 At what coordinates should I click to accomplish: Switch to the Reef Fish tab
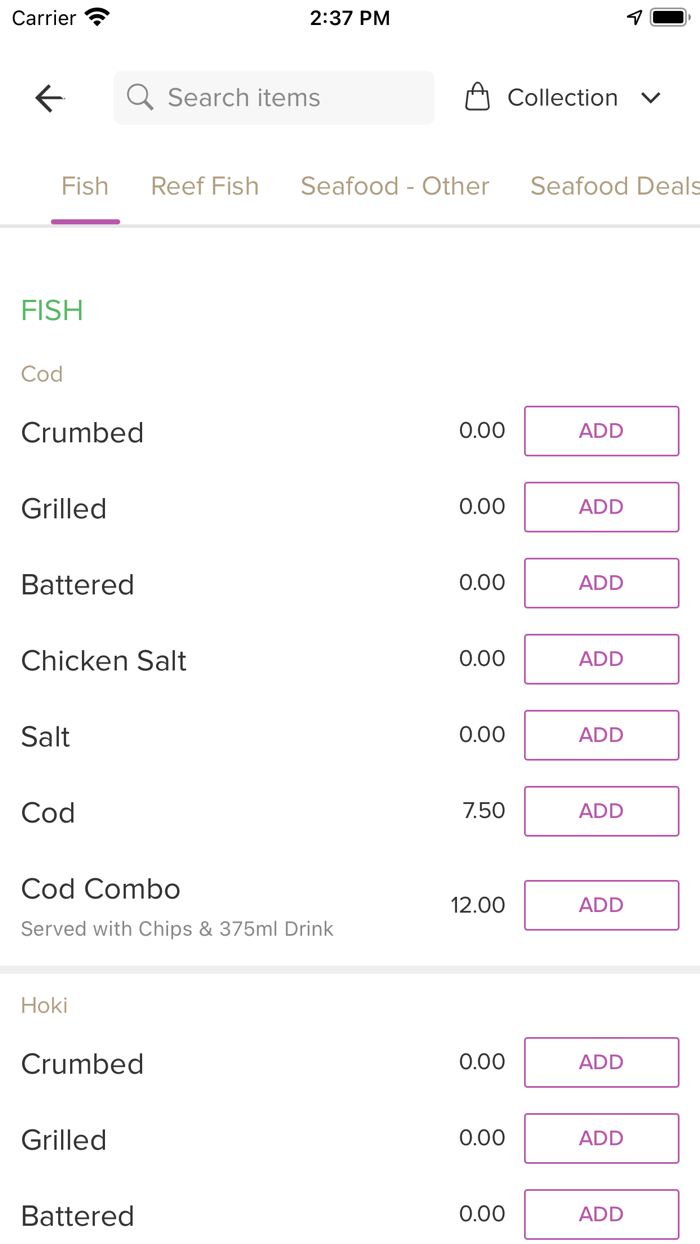pyautogui.click(x=205, y=186)
